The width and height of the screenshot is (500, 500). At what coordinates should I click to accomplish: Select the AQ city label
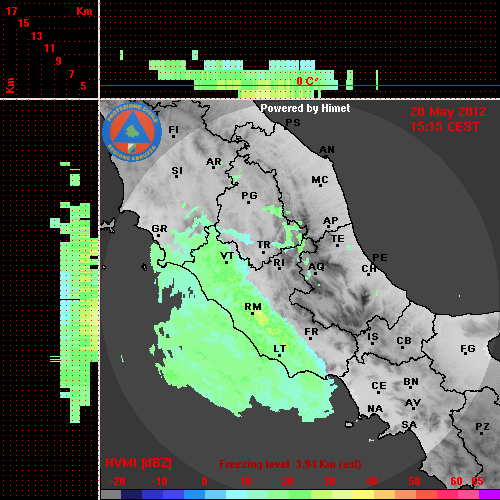pyautogui.click(x=316, y=267)
